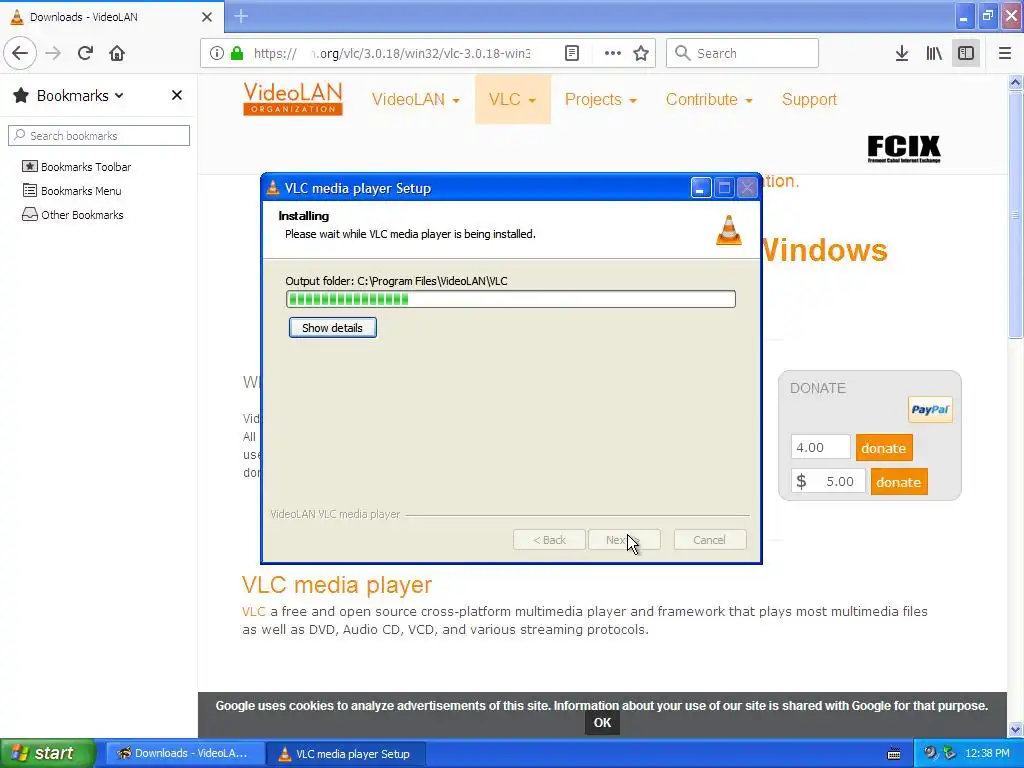Click the browser Search box
This screenshot has height=768, width=1024.
(742, 53)
